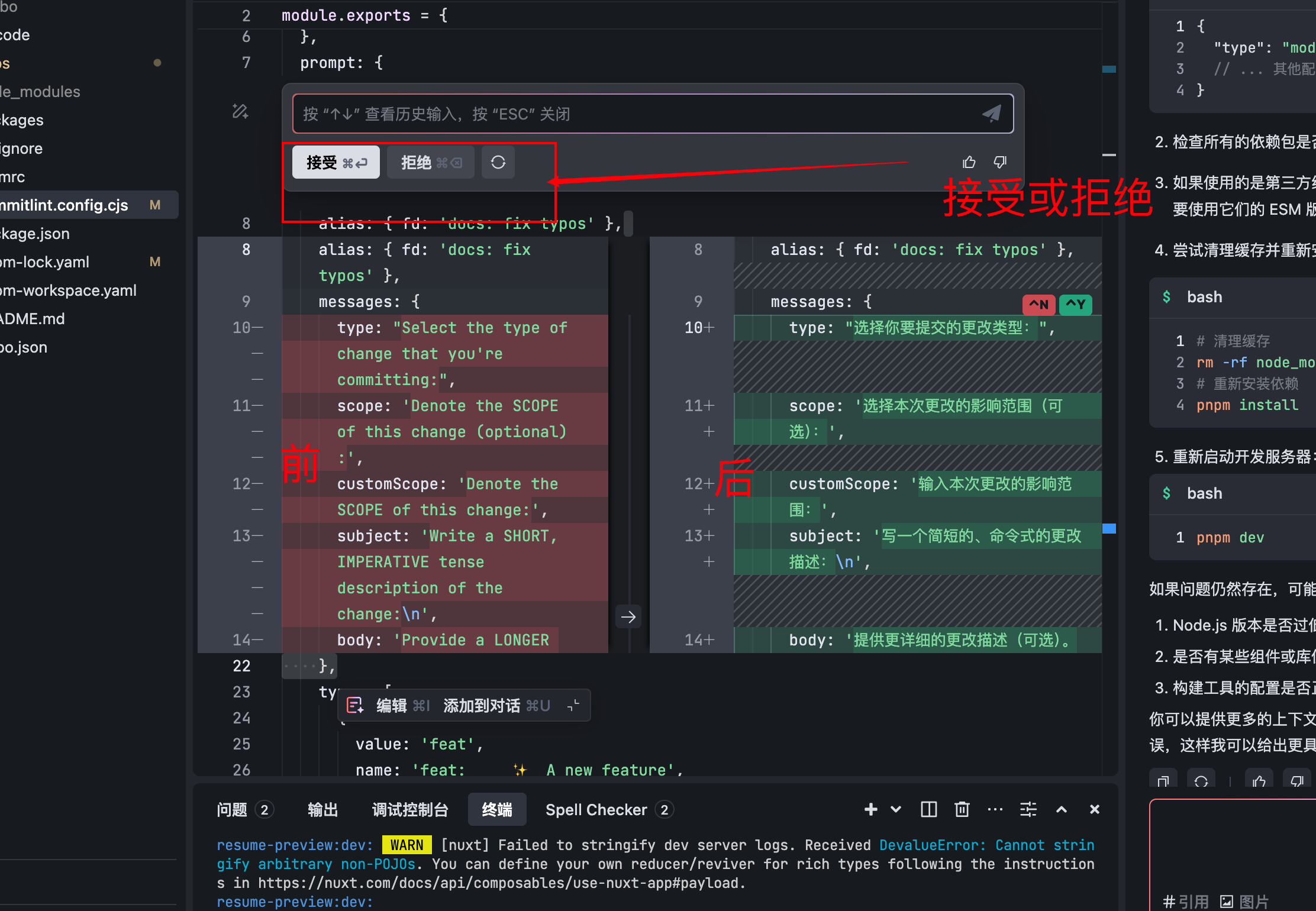Split the terminal using the split icon
This screenshot has height=911, width=1316.
point(928,809)
